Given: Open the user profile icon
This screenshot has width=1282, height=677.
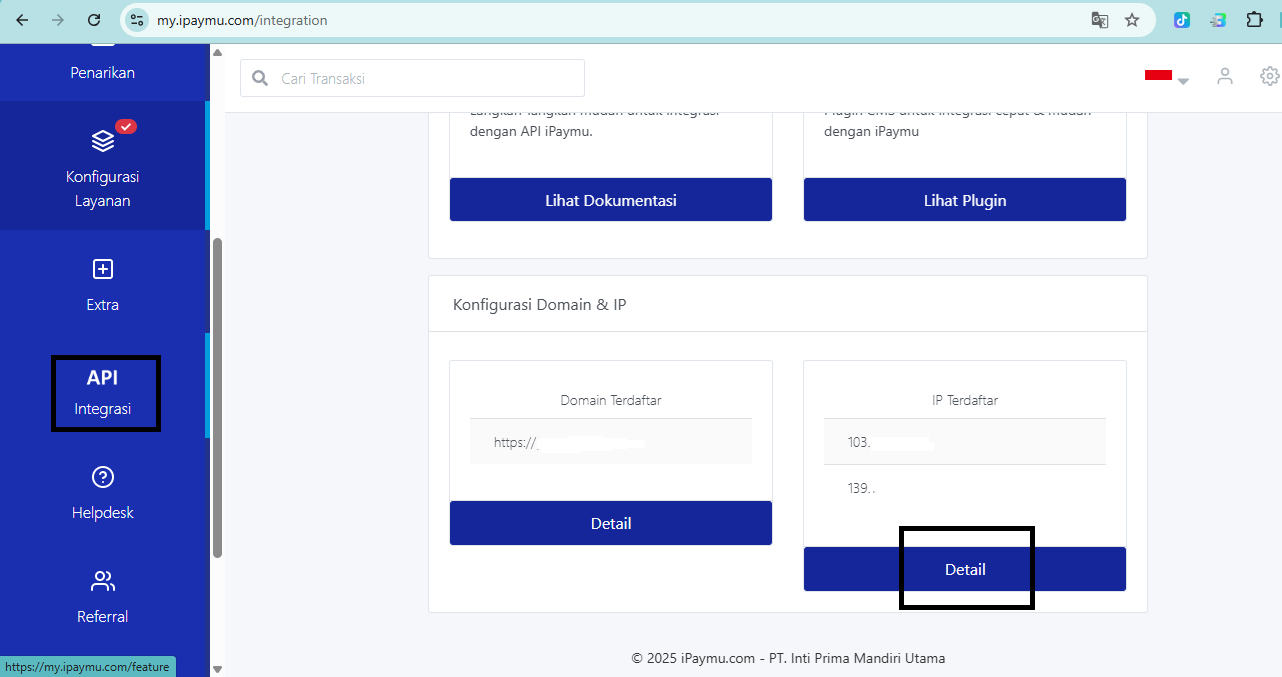Looking at the screenshot, I should tap(1225, 76).
